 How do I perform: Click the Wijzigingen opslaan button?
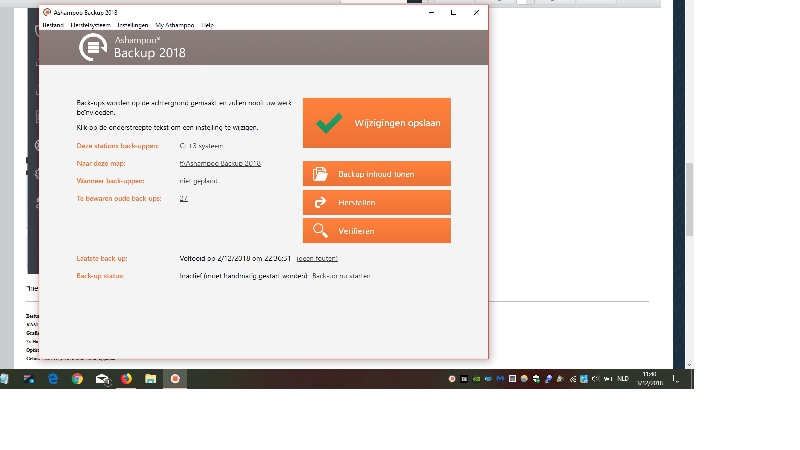coord(377,123)
